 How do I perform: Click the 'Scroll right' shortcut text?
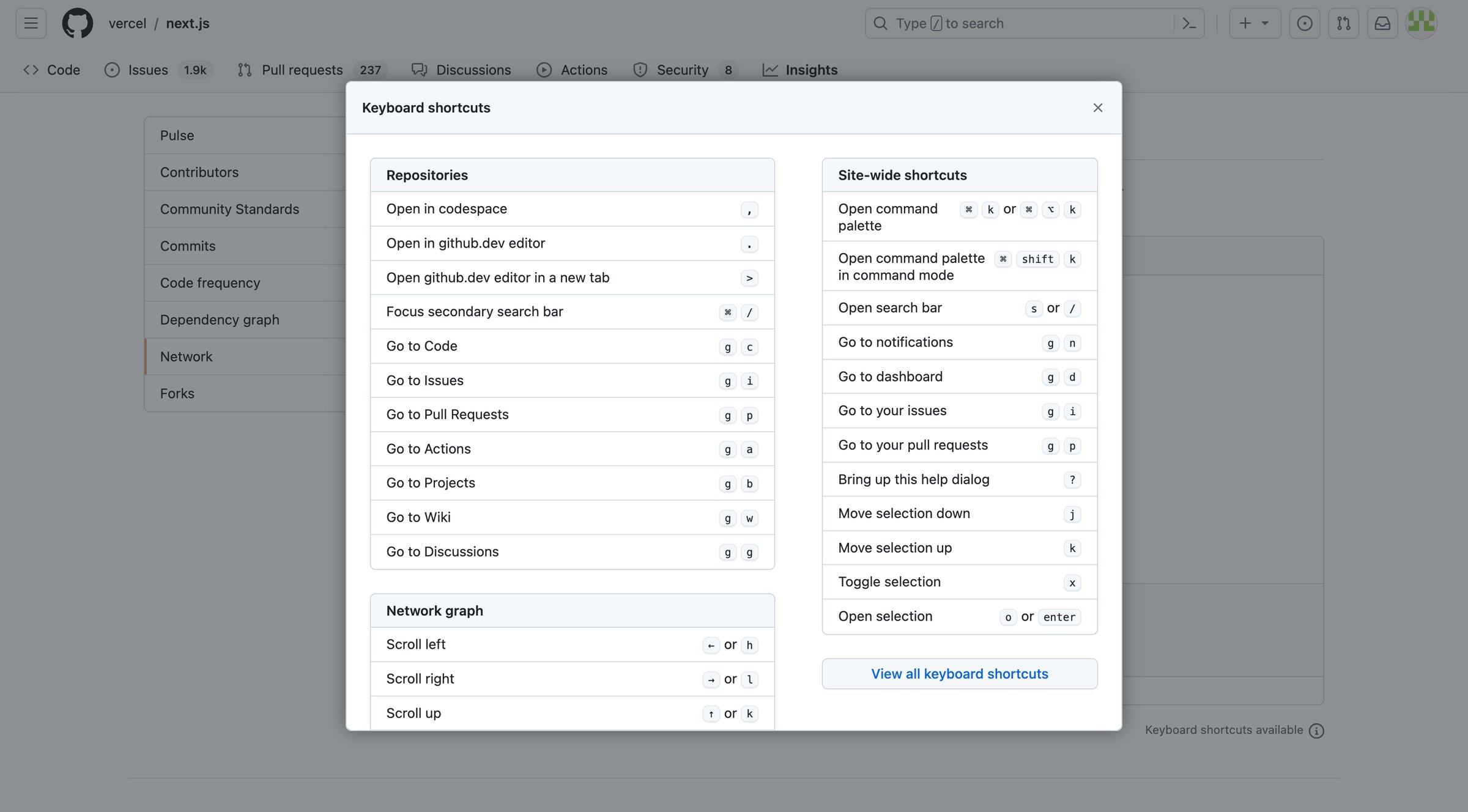pos(420,679)
